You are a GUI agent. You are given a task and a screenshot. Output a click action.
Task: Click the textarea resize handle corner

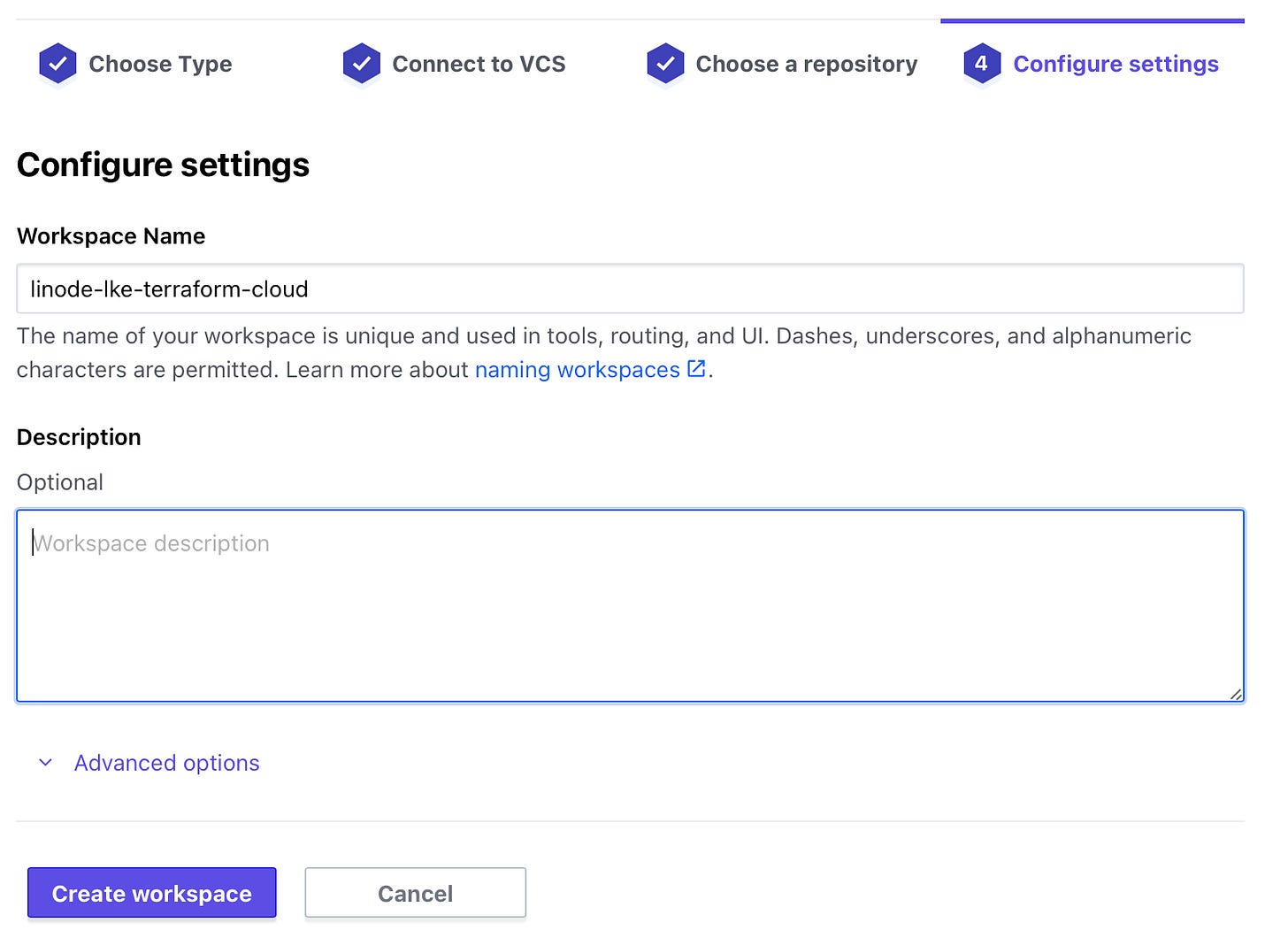tap(1235, 694)
